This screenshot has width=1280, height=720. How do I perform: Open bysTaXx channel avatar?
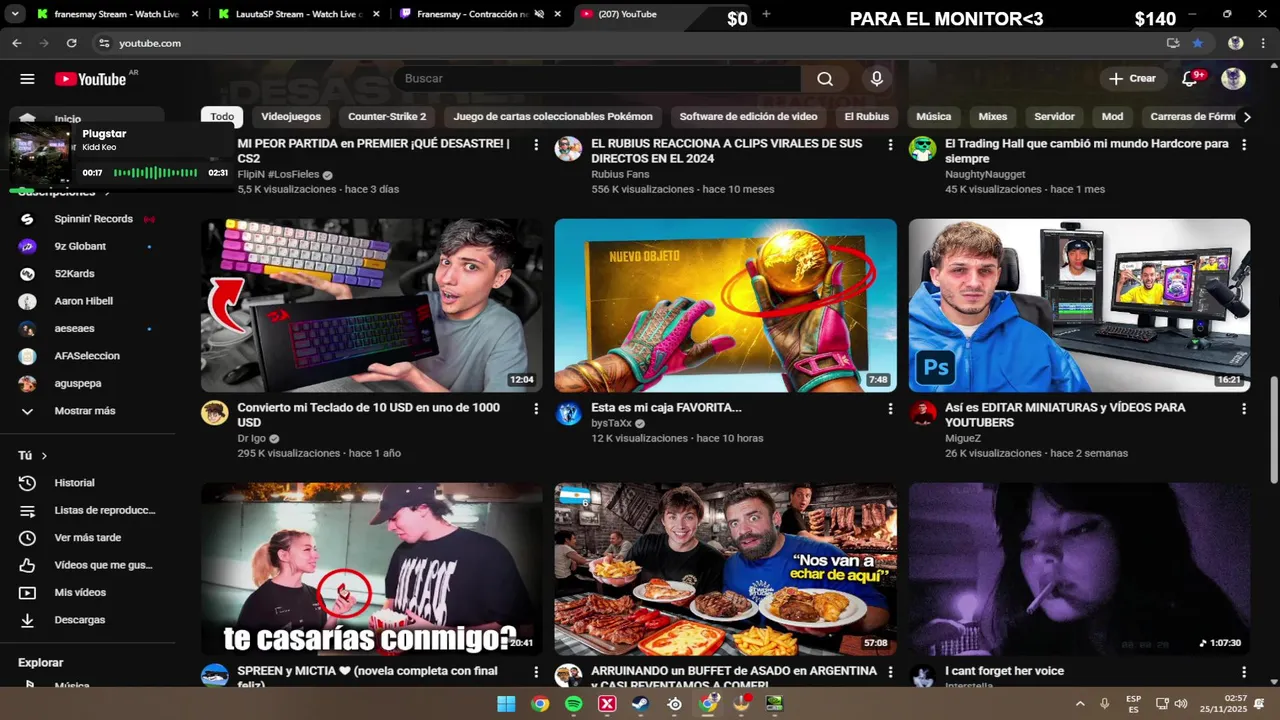(569, 413)
